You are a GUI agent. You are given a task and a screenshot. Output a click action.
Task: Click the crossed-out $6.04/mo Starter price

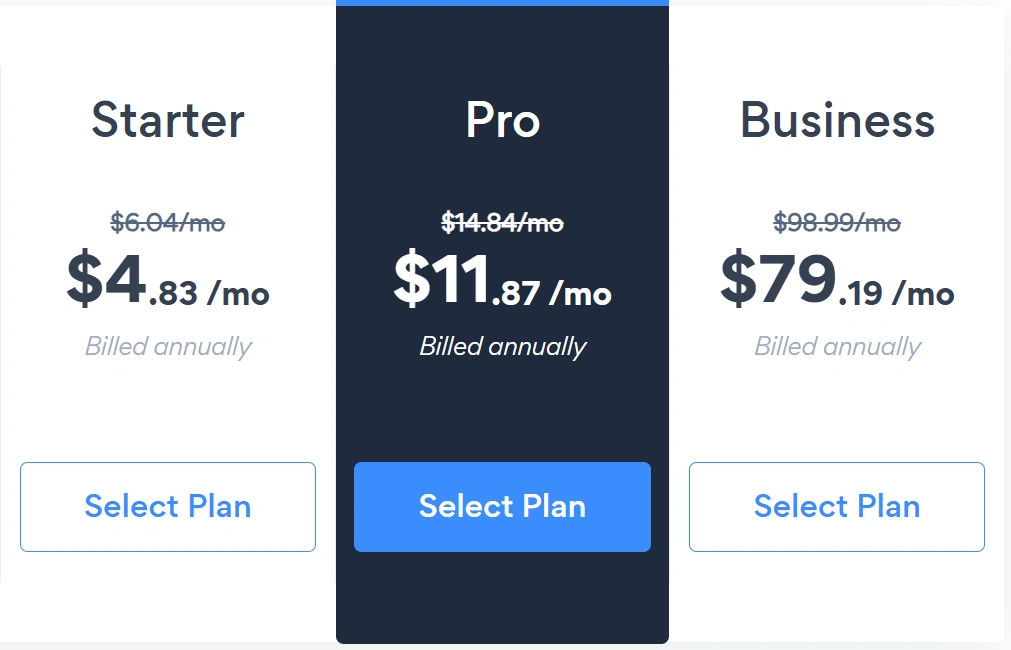[168, 222]
